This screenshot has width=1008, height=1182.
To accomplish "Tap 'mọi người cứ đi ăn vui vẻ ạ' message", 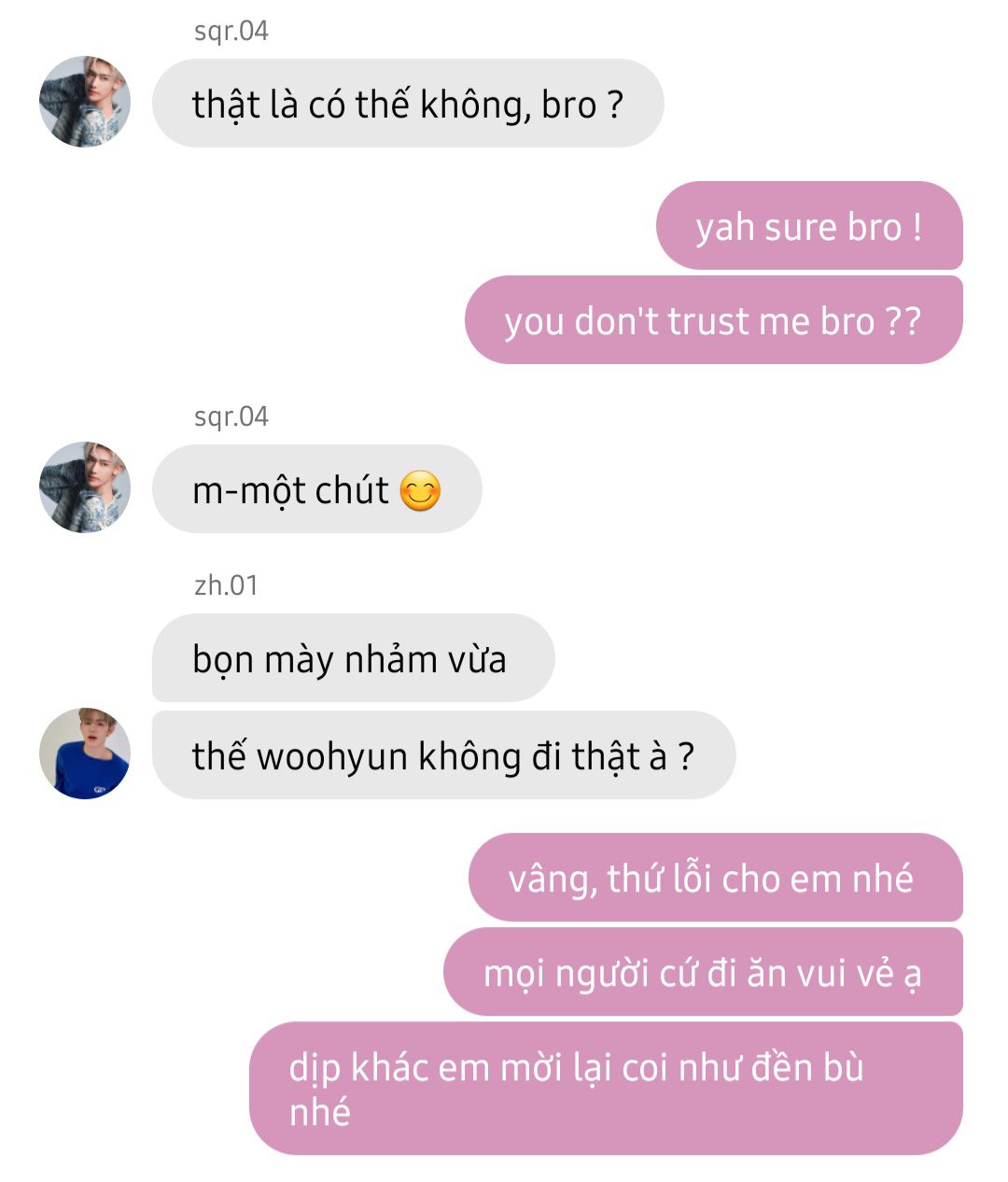I will (703, 972).
